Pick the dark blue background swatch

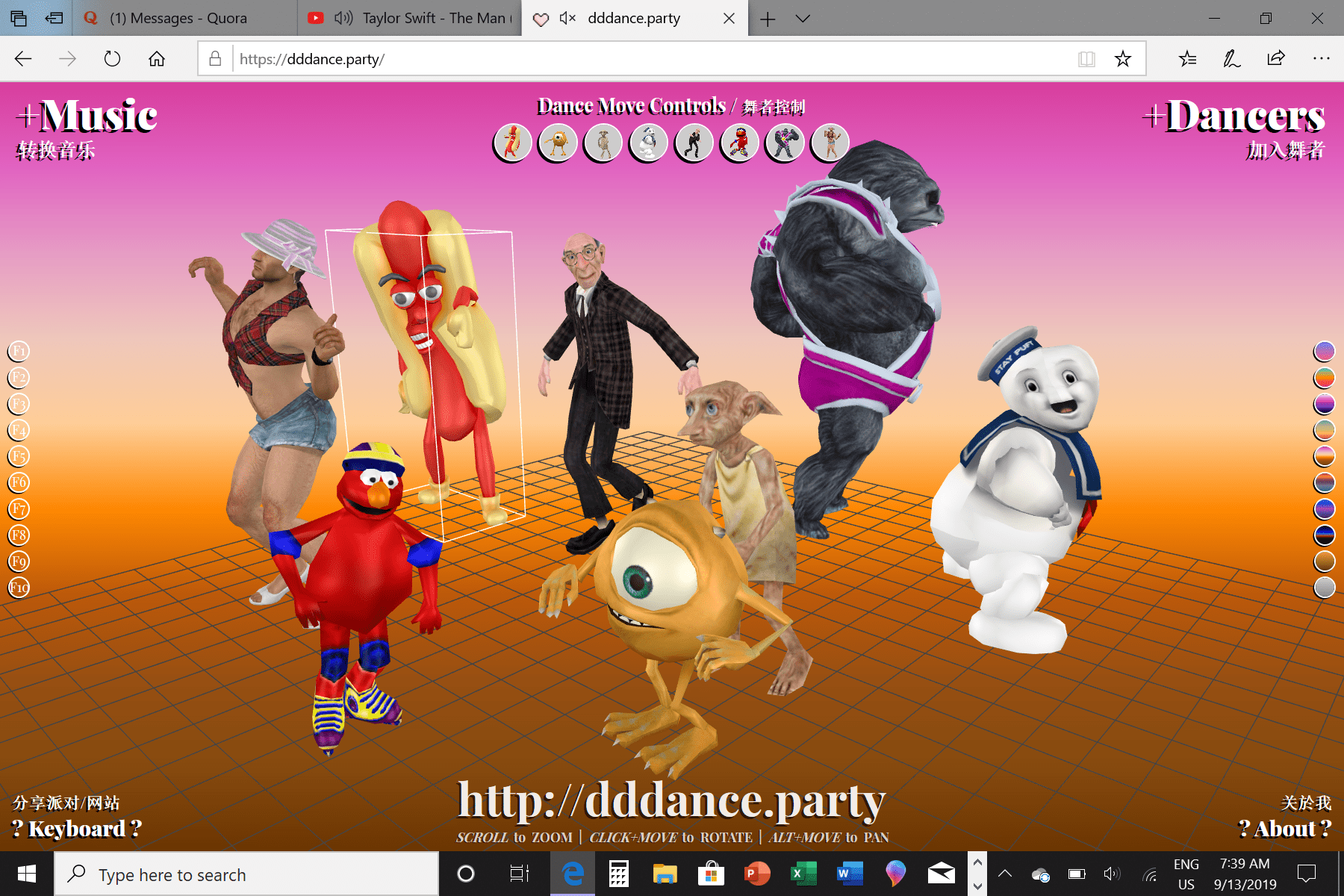click(x=1325, y=535)
